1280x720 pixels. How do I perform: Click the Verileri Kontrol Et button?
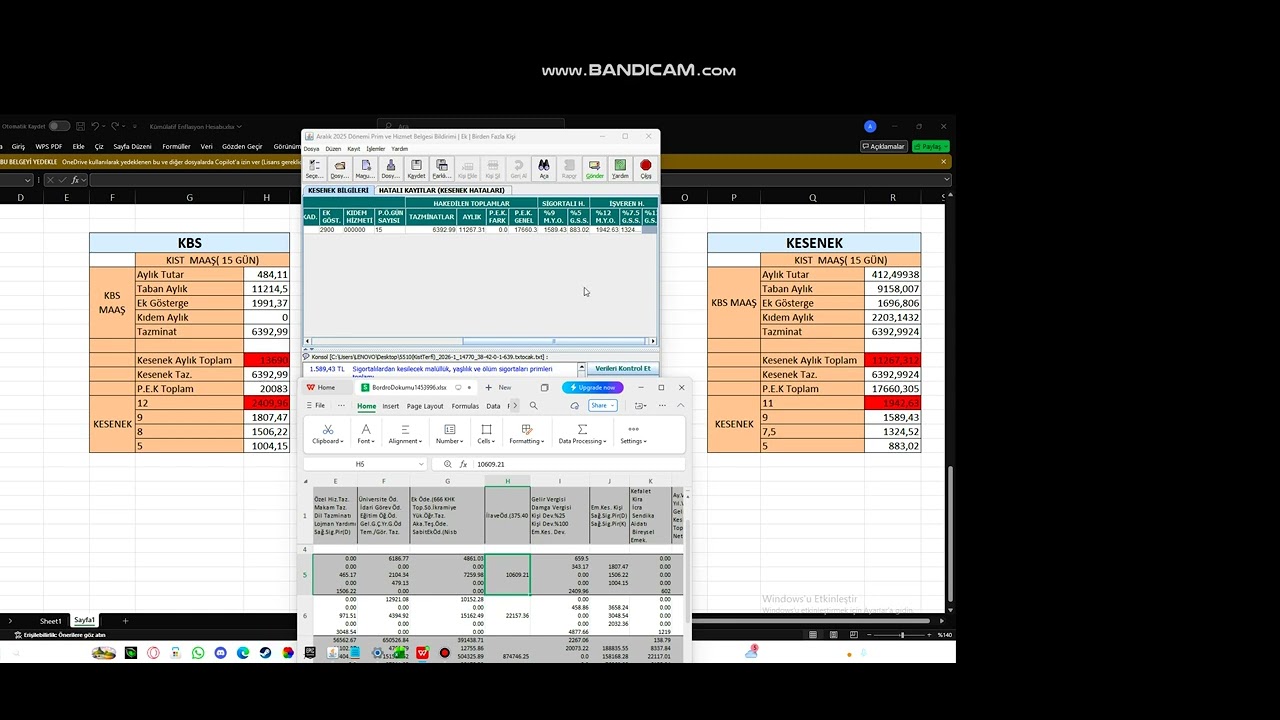pos(623,369)
